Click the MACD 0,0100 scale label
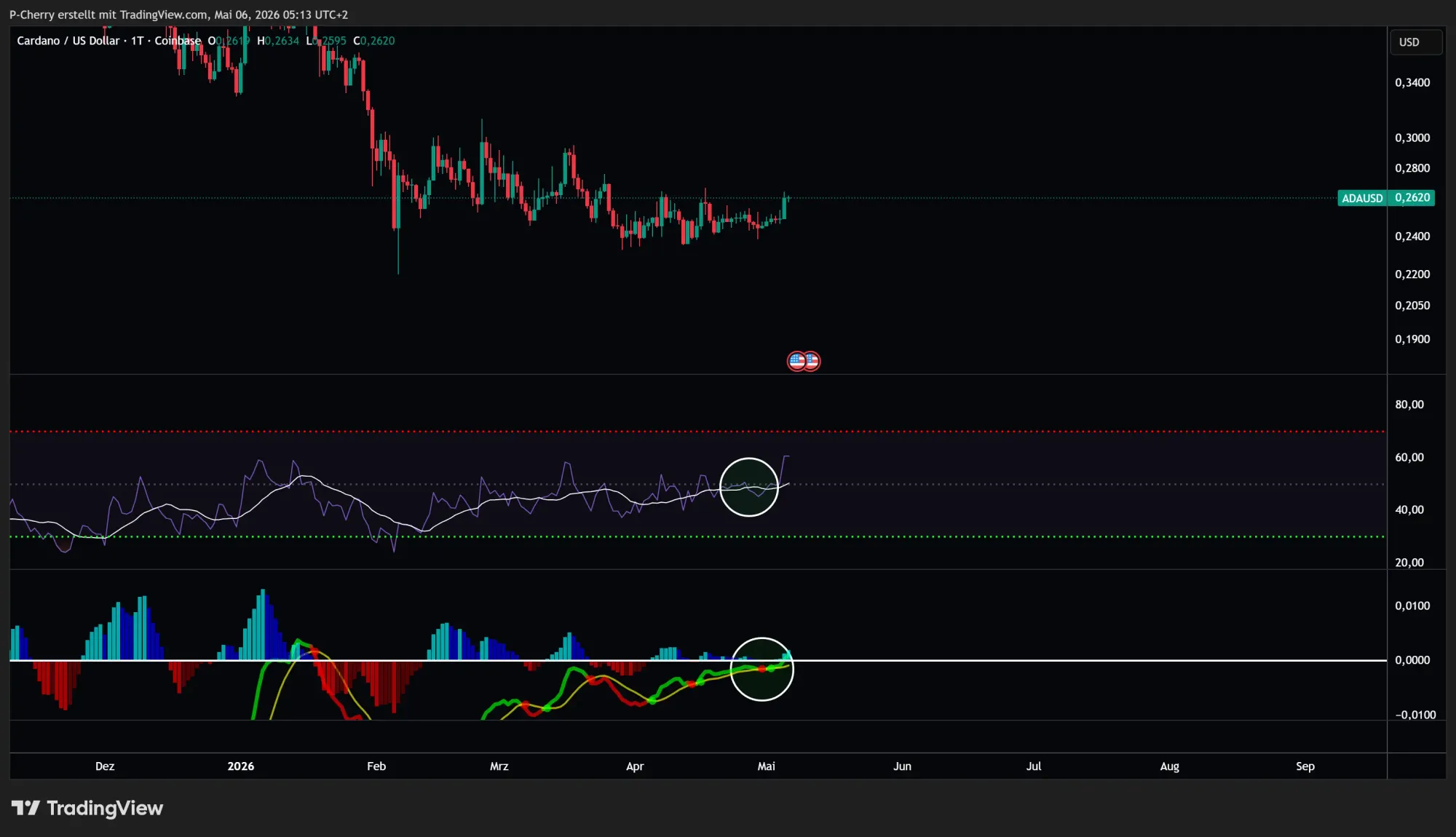Image resolution: width=1456 pixels, height=837 pixels. pos(1412,606)
